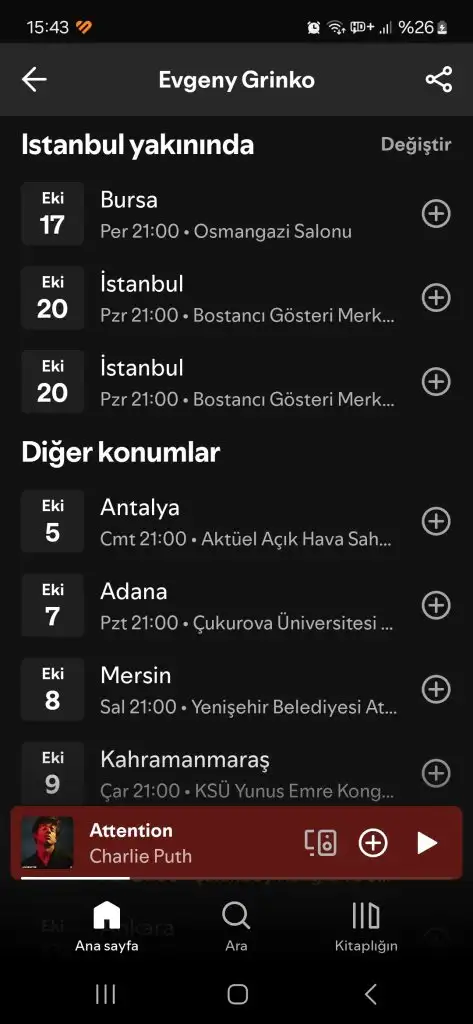Switch to the Ana sayfa tab
Viewport: 473px width, 1024px height.
106,926
